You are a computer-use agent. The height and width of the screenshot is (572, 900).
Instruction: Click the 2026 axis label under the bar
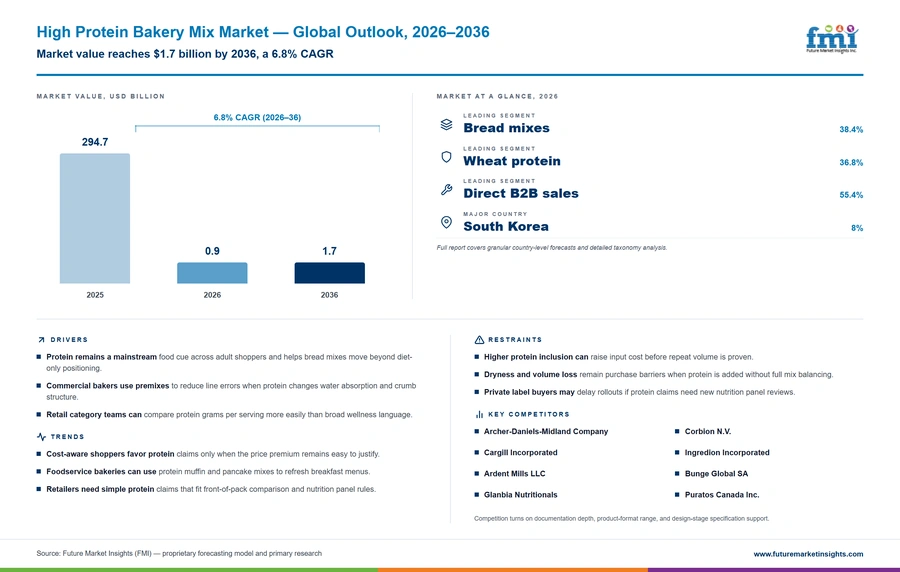click(212, 295)
